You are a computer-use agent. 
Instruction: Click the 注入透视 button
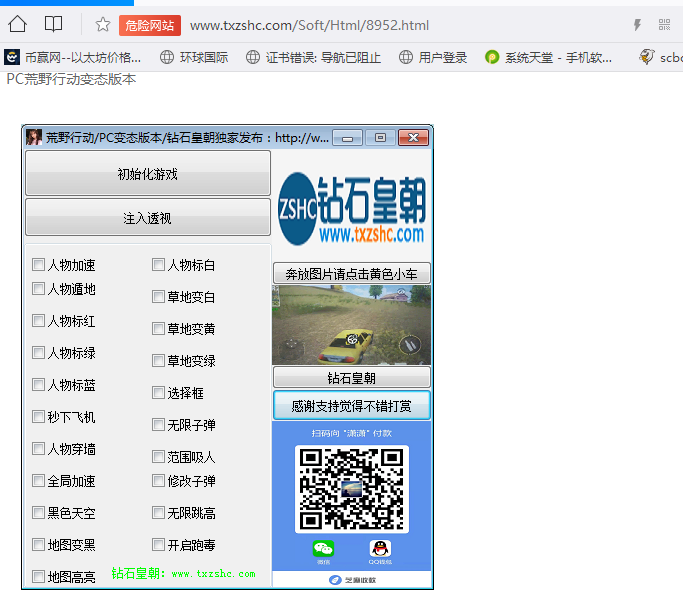point(148,217)
